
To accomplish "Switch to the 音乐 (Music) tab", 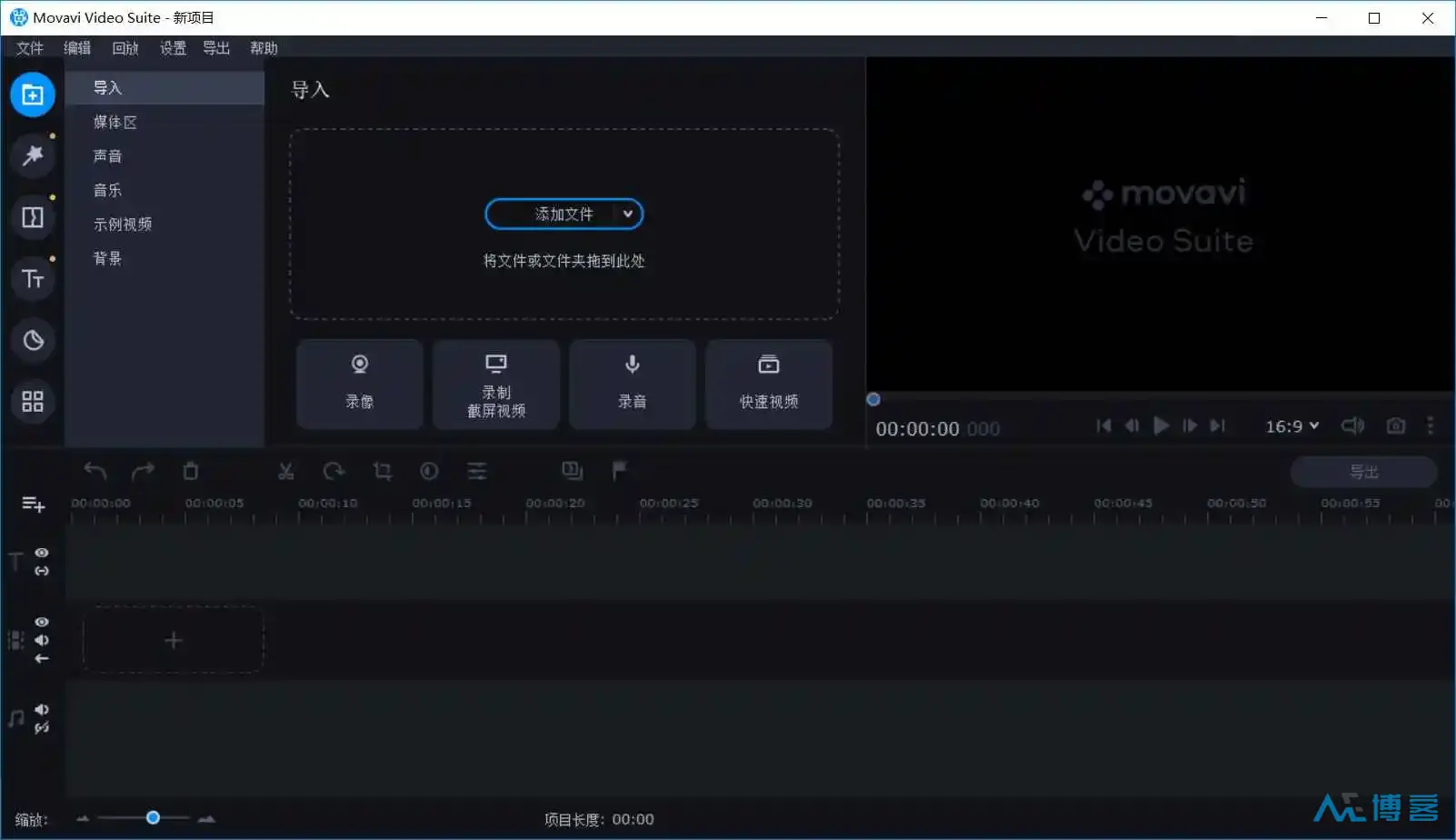I will pyautogui.click(x=107, y=190).
